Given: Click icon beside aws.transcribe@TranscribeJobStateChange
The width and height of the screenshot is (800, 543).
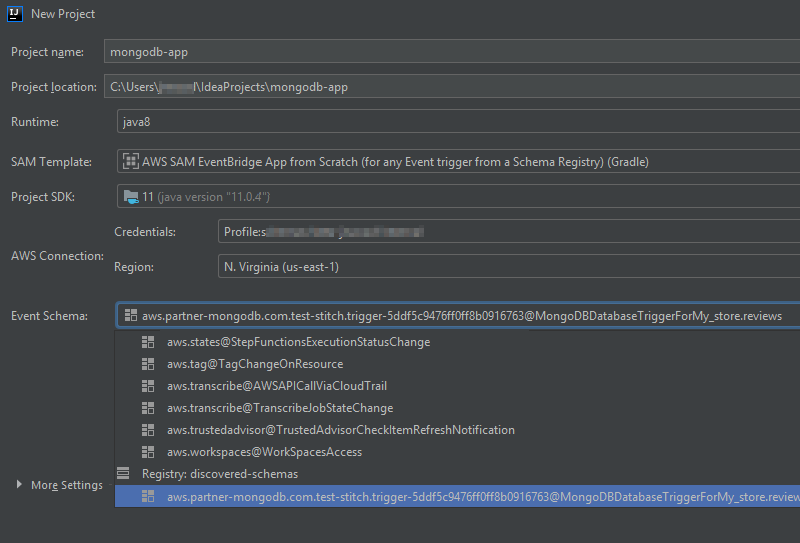Looking at the screenshot, I should (x=148, y=408).
